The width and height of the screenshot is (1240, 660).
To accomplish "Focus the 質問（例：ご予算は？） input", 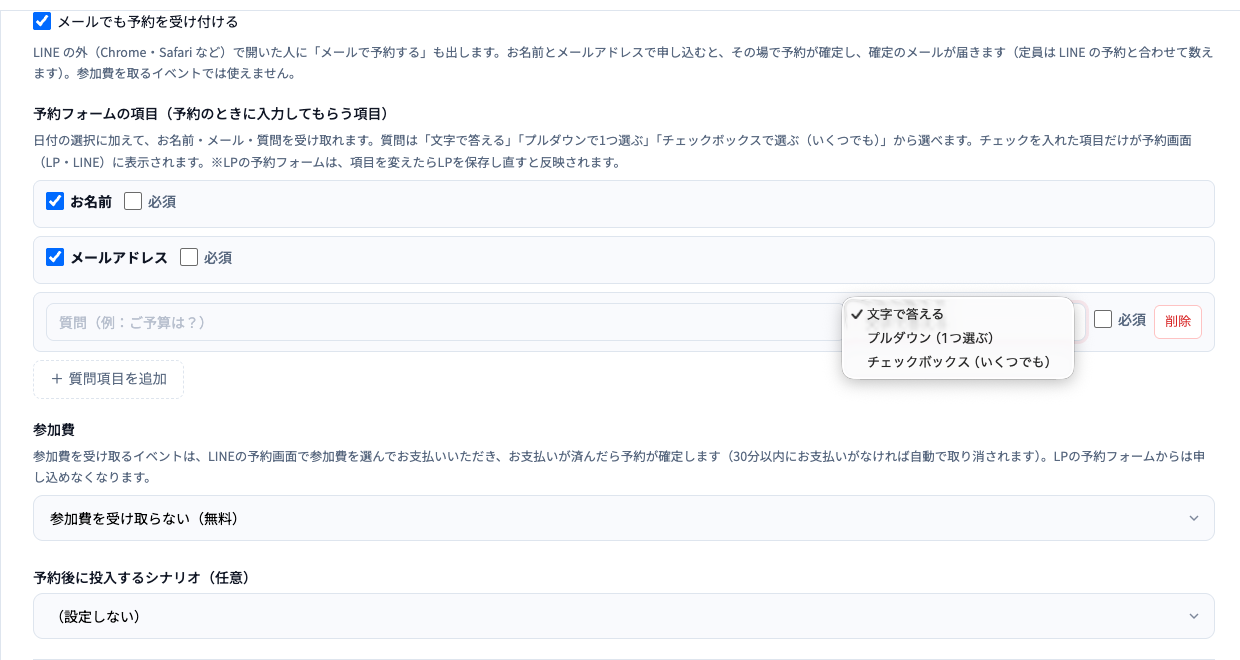I will (445, 322).
